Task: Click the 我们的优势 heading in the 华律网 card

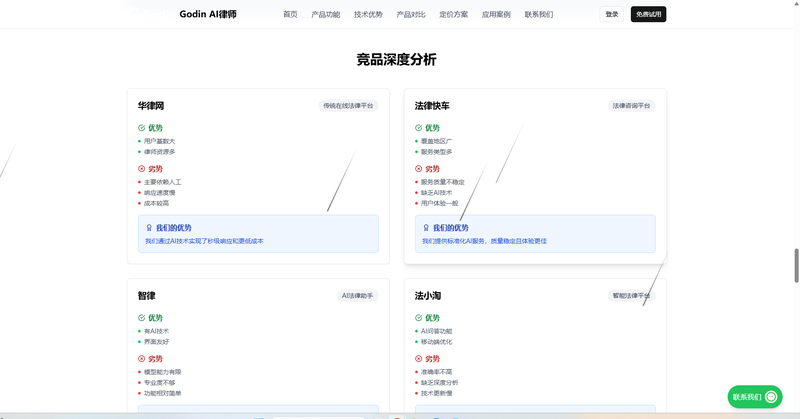Action: (x=173, y=228)
